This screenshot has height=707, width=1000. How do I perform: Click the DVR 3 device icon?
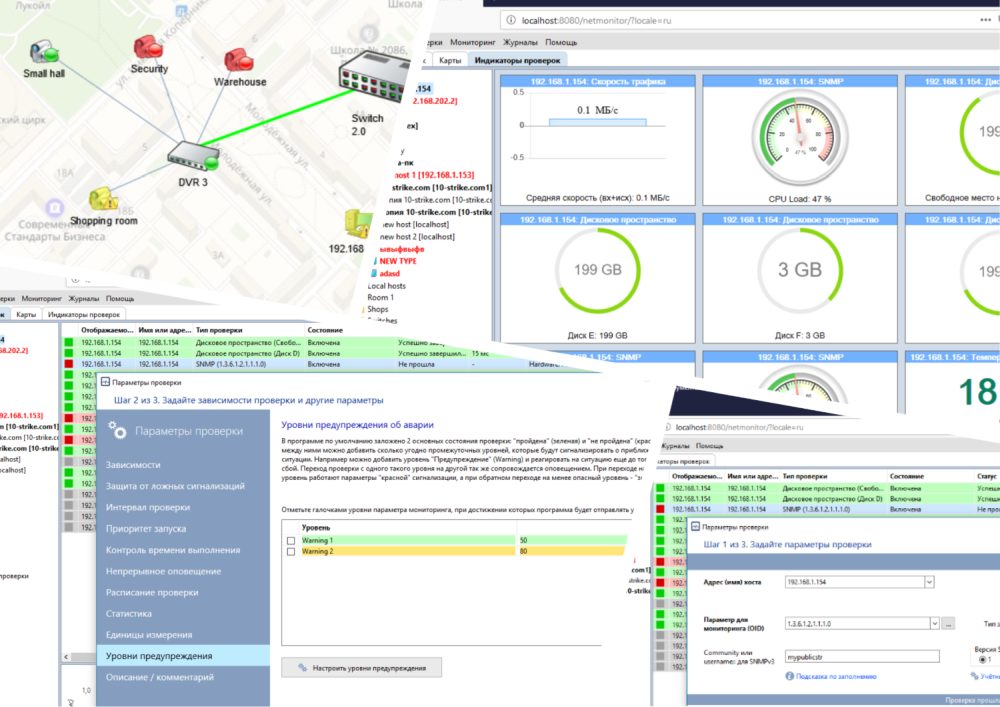coord(191,154)
